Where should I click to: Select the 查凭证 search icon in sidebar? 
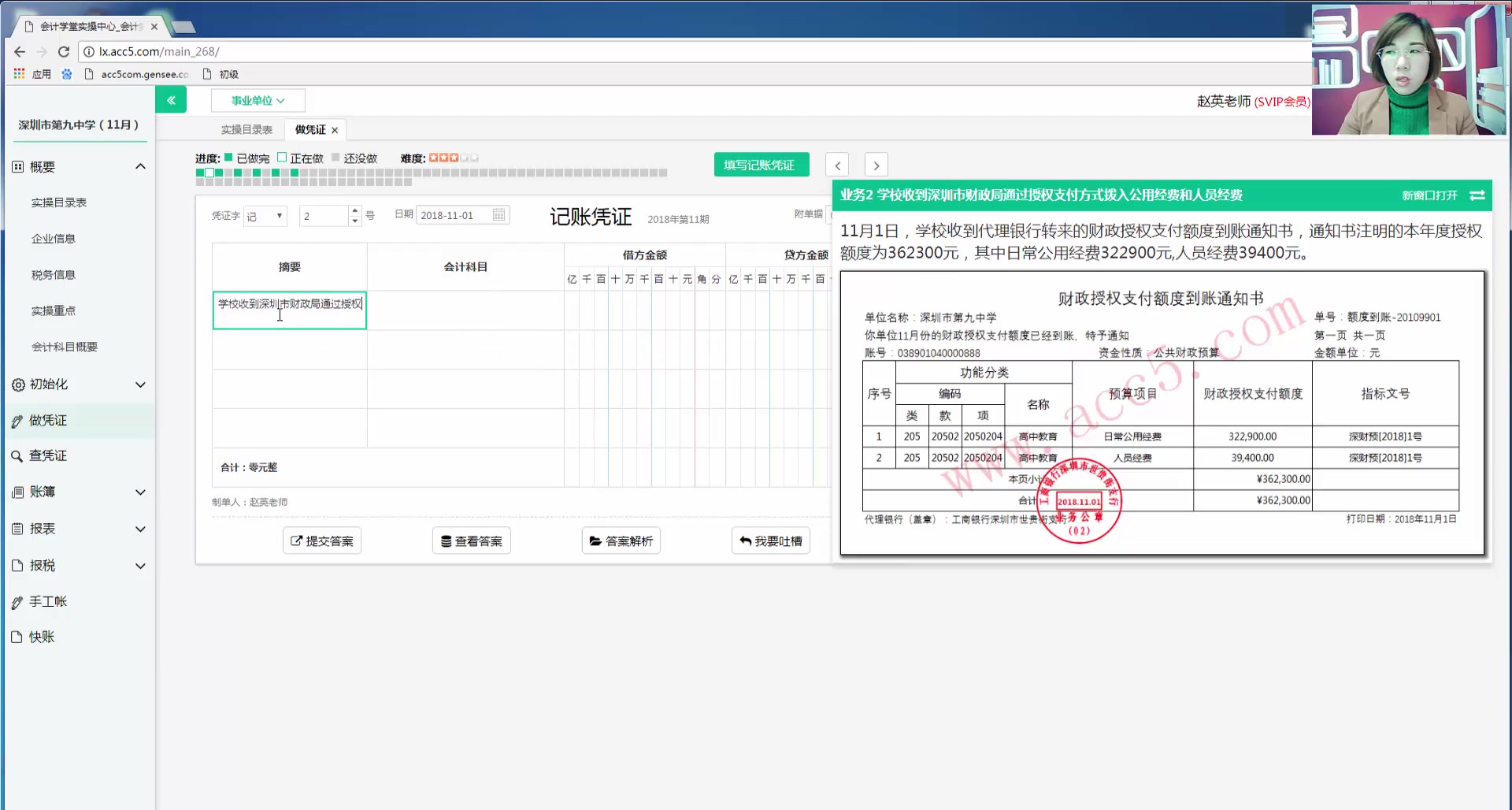17,455
